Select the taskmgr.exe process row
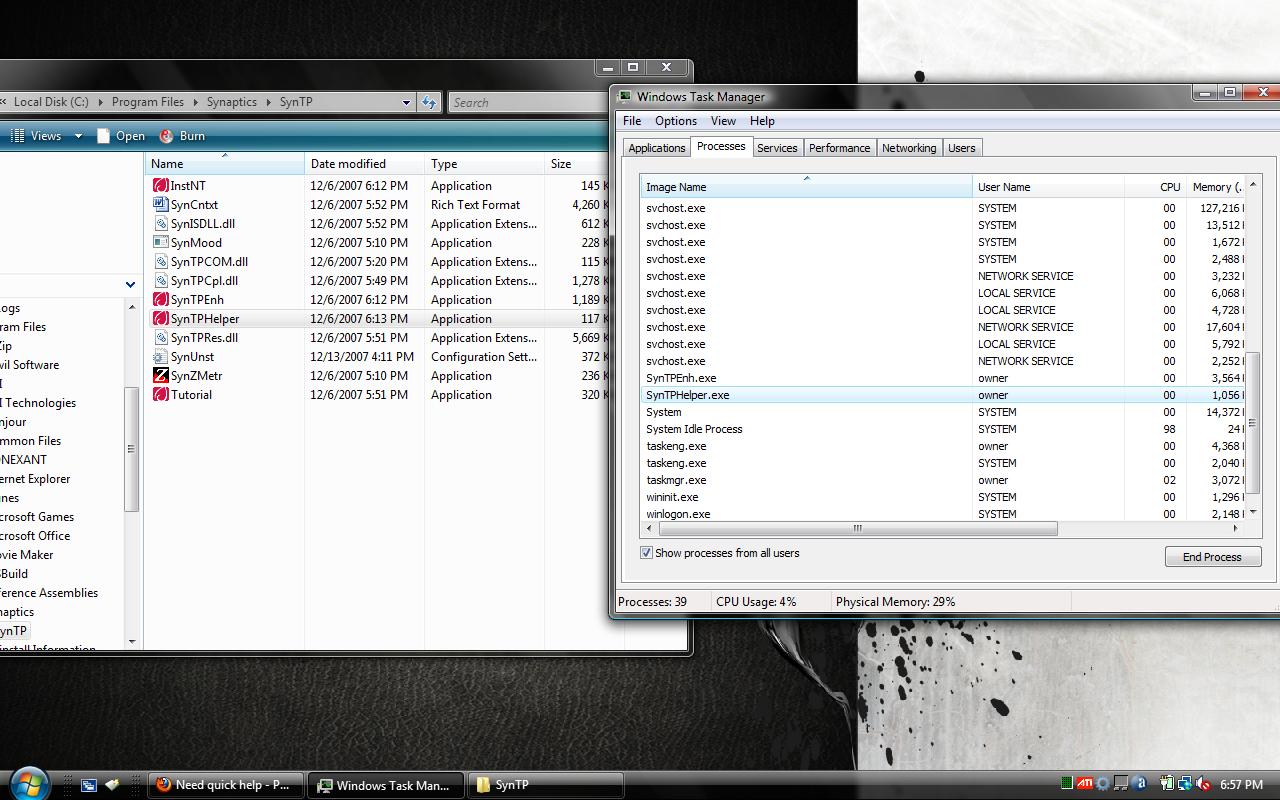 [x=943, y=480]
